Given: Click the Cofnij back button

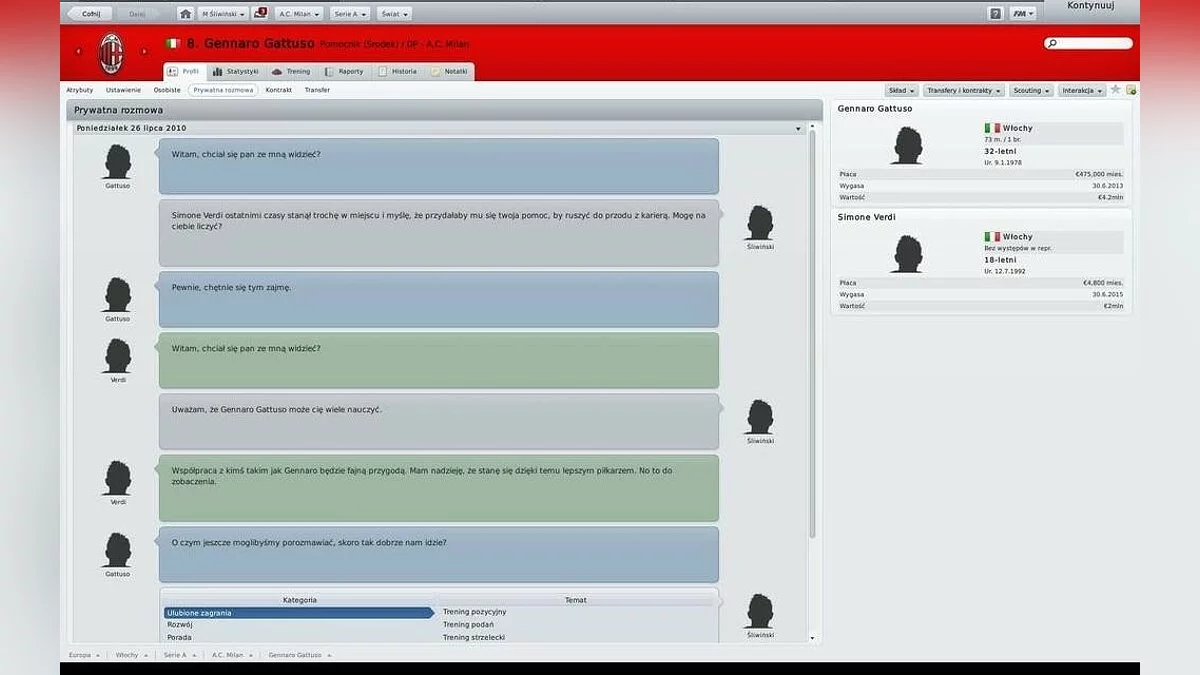Looking at the screenshot, I should tap(90, 14).
